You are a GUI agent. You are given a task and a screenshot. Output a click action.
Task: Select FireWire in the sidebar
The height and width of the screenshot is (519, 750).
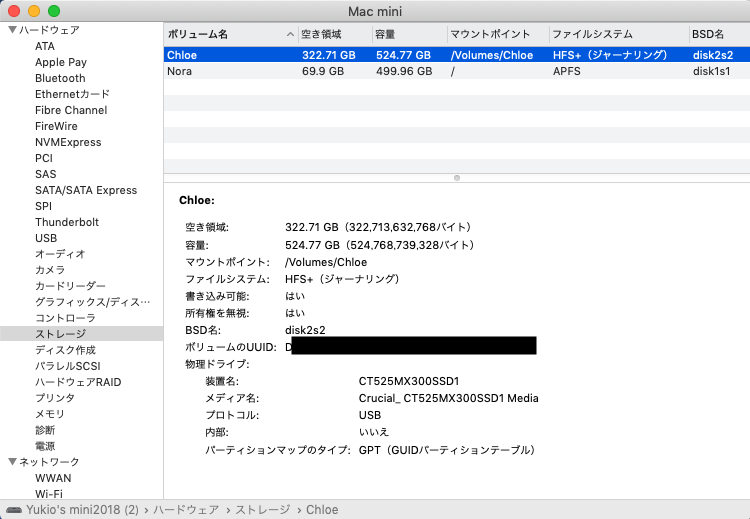(56, 126)
